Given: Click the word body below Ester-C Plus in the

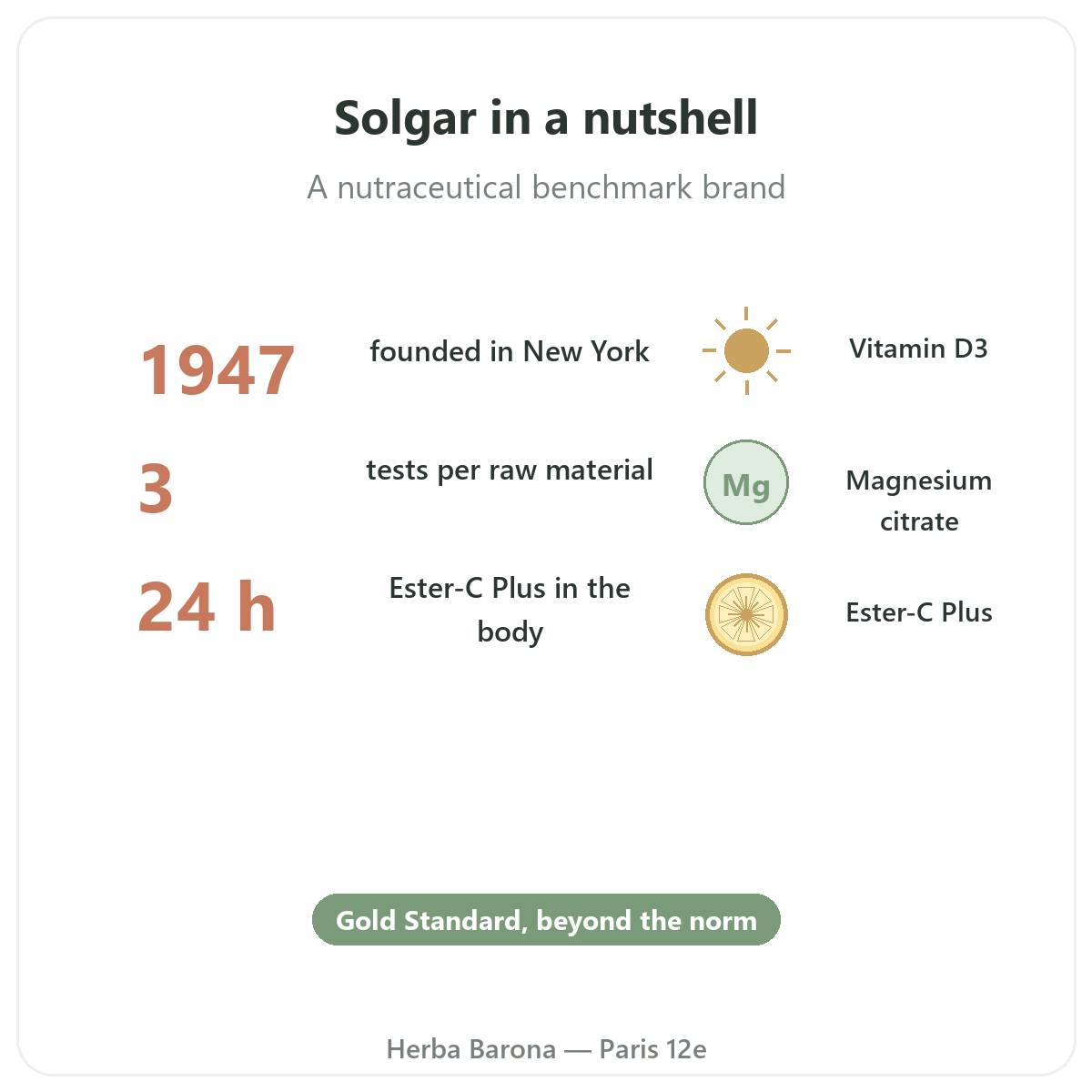Looking at the screenshot, I should point(510,632).
